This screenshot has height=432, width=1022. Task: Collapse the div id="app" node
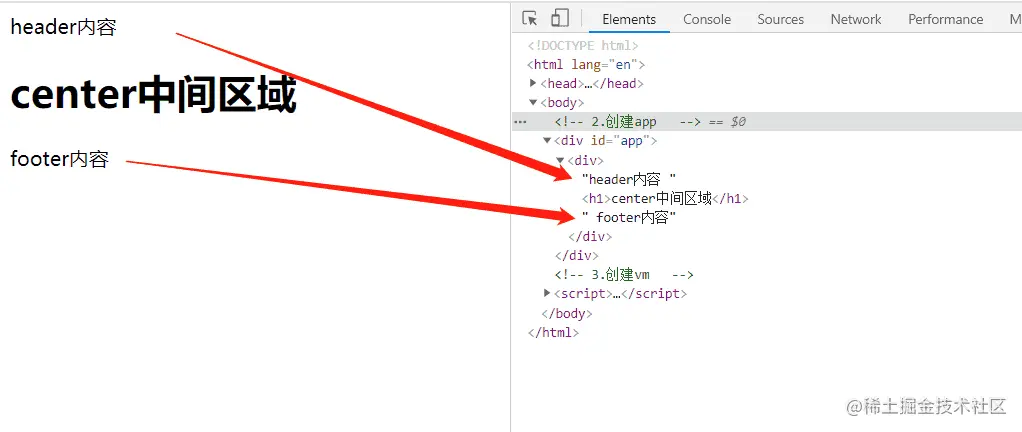(548, 141)
